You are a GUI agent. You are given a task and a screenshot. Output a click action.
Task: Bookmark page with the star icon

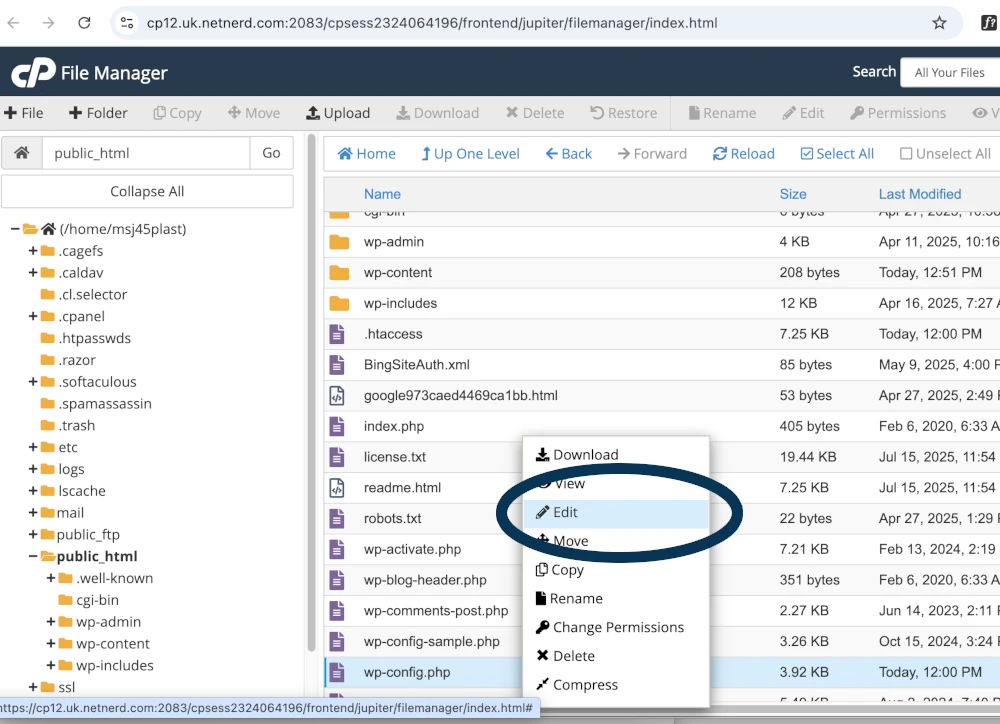tap(939, 23)
